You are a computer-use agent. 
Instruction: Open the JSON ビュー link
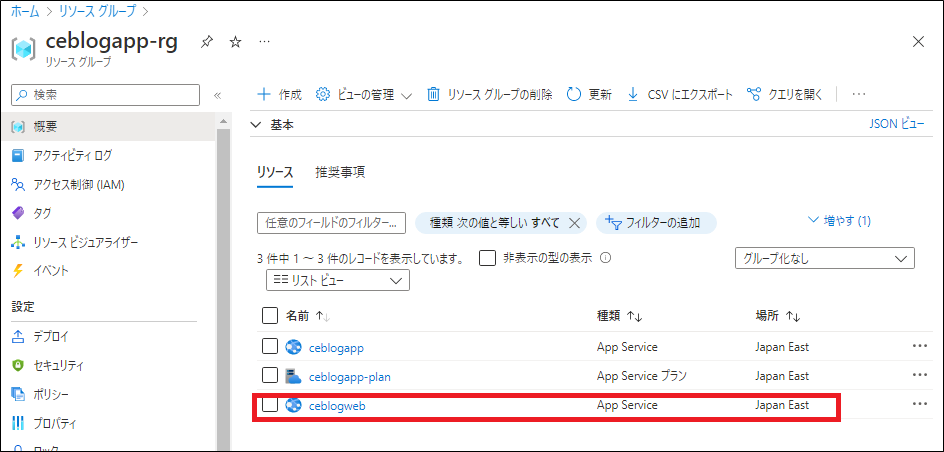click(897, 124)
